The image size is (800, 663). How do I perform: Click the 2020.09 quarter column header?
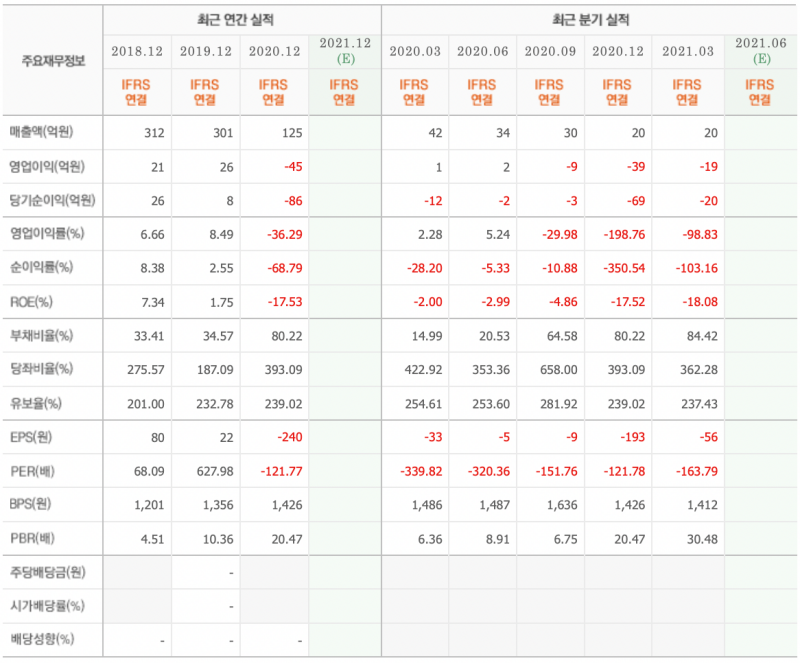coord(550,52)
